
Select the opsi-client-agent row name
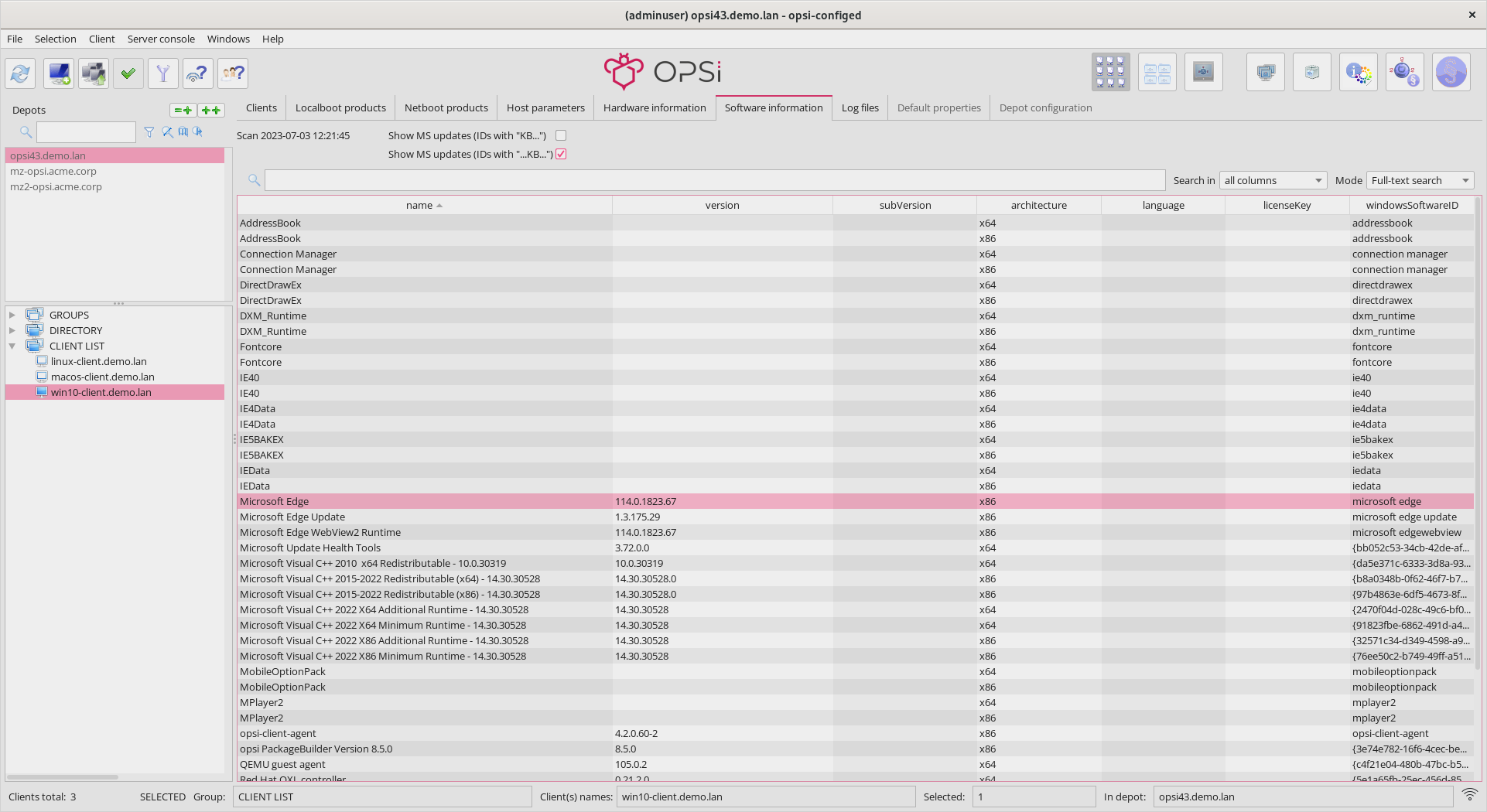[278, 733]
